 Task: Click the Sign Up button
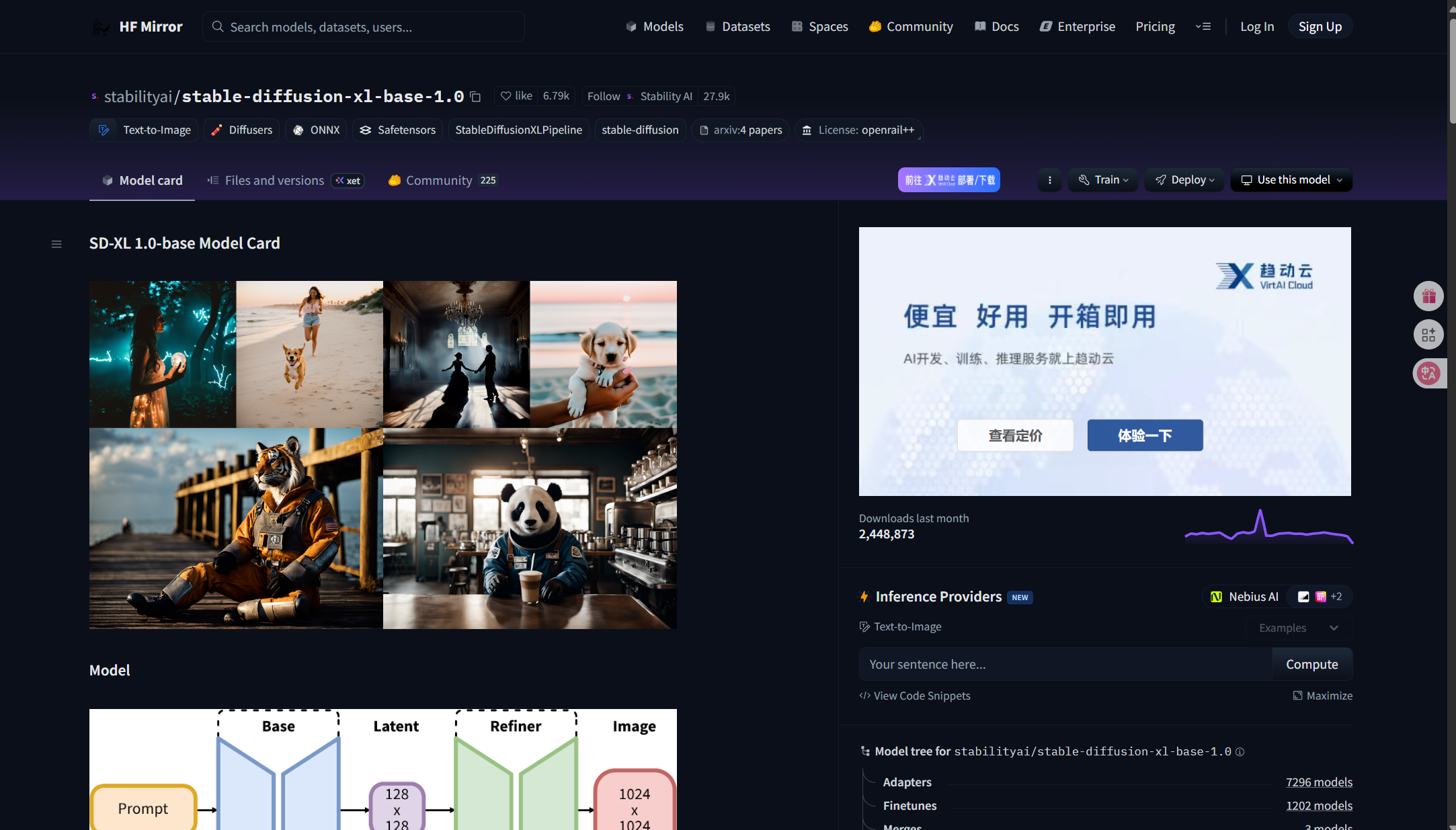pos(1320,27)
